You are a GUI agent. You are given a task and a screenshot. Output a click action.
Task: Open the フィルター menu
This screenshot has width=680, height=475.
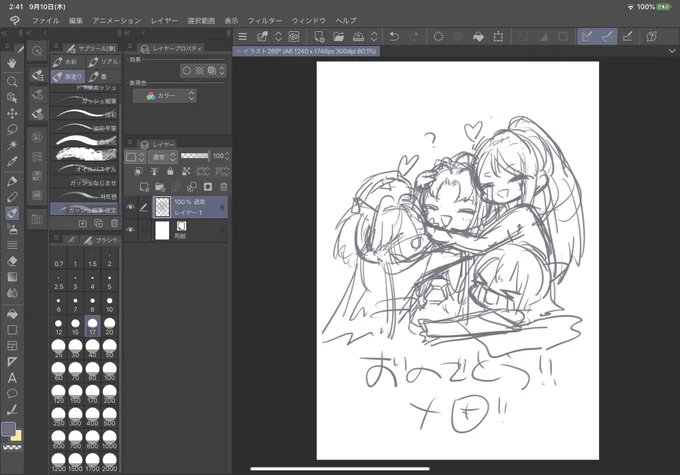pos(265,20)
